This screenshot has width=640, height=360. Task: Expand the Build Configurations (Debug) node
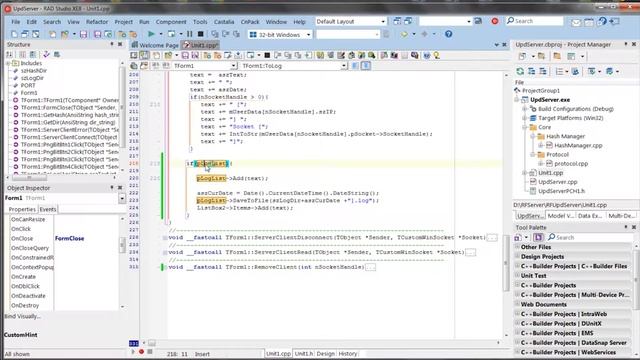(x=524, y=109)
